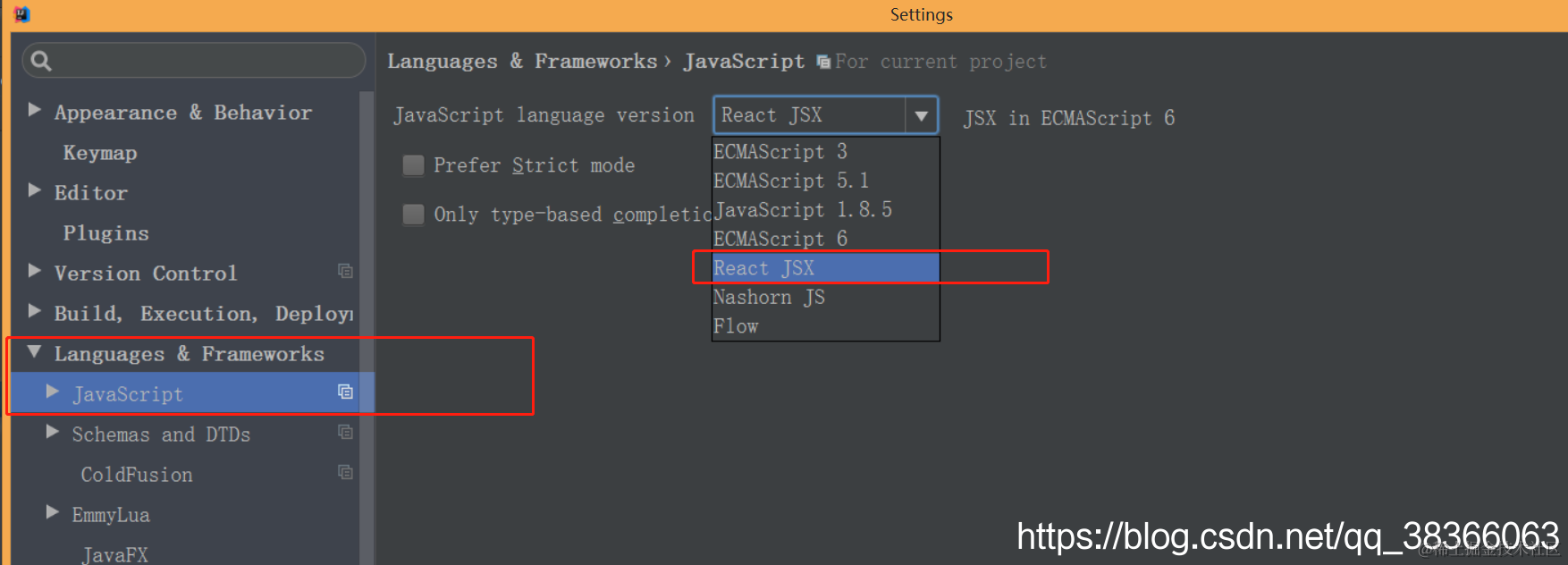Select the Flow language option
This screenshot has width=1568, height=565.
pyautogui.click(x=825, y=326)
